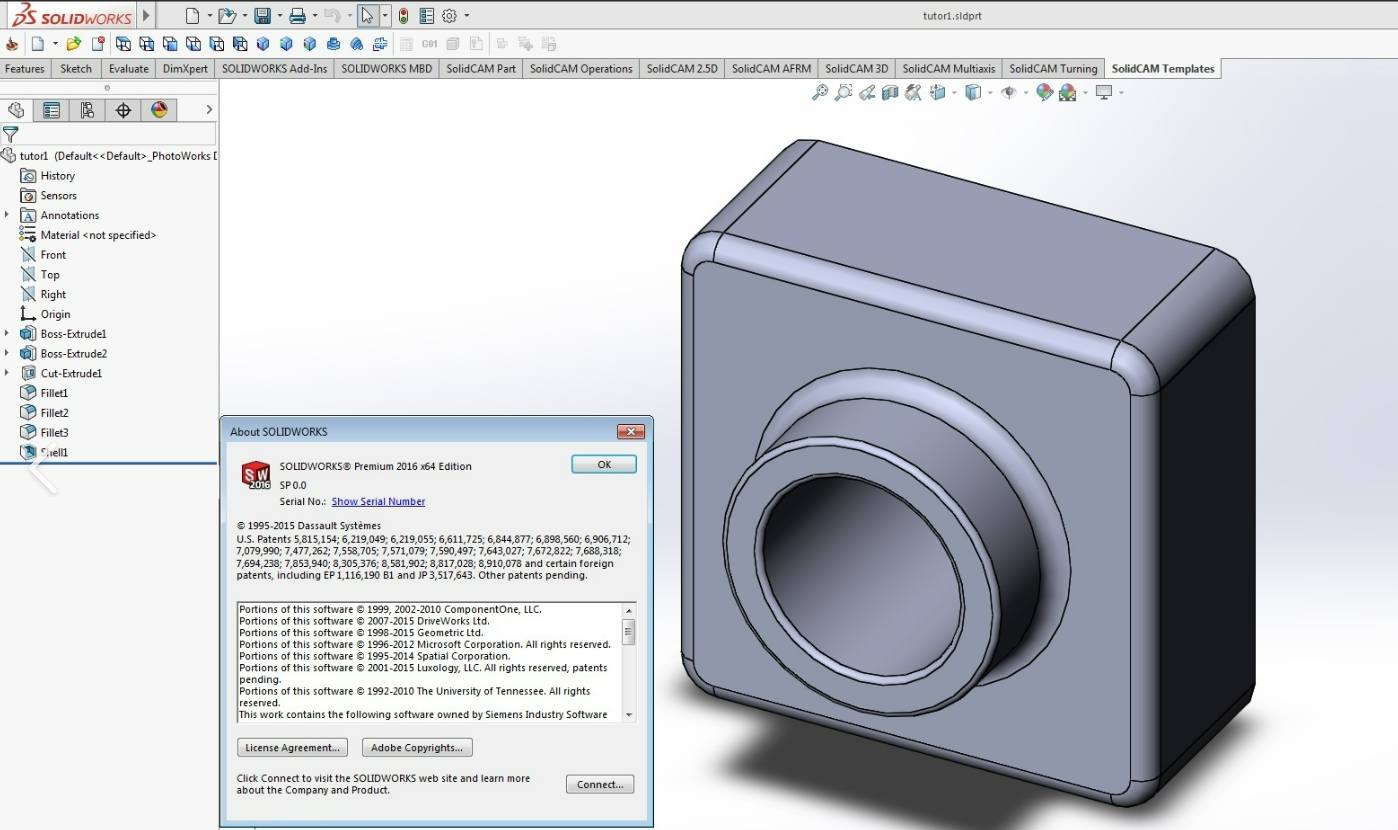The image size is (1398, 830).
Task: Click the Edit Appearance color ball icon
Action: tap(1045, 93)
